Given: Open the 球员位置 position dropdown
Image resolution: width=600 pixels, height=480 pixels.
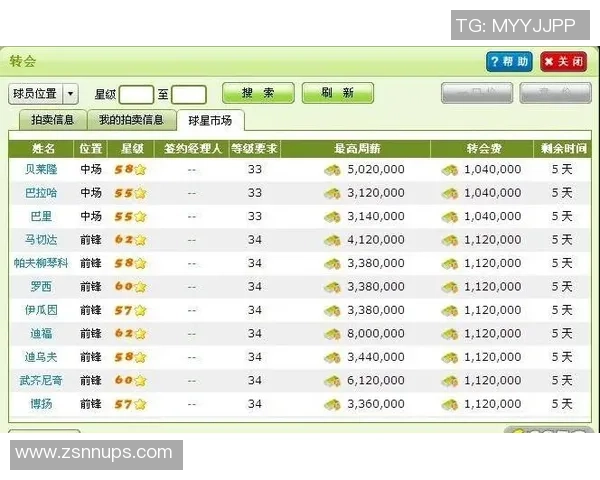Looking at the screenshot, I should pyautogui.click(x=44, y=94).
